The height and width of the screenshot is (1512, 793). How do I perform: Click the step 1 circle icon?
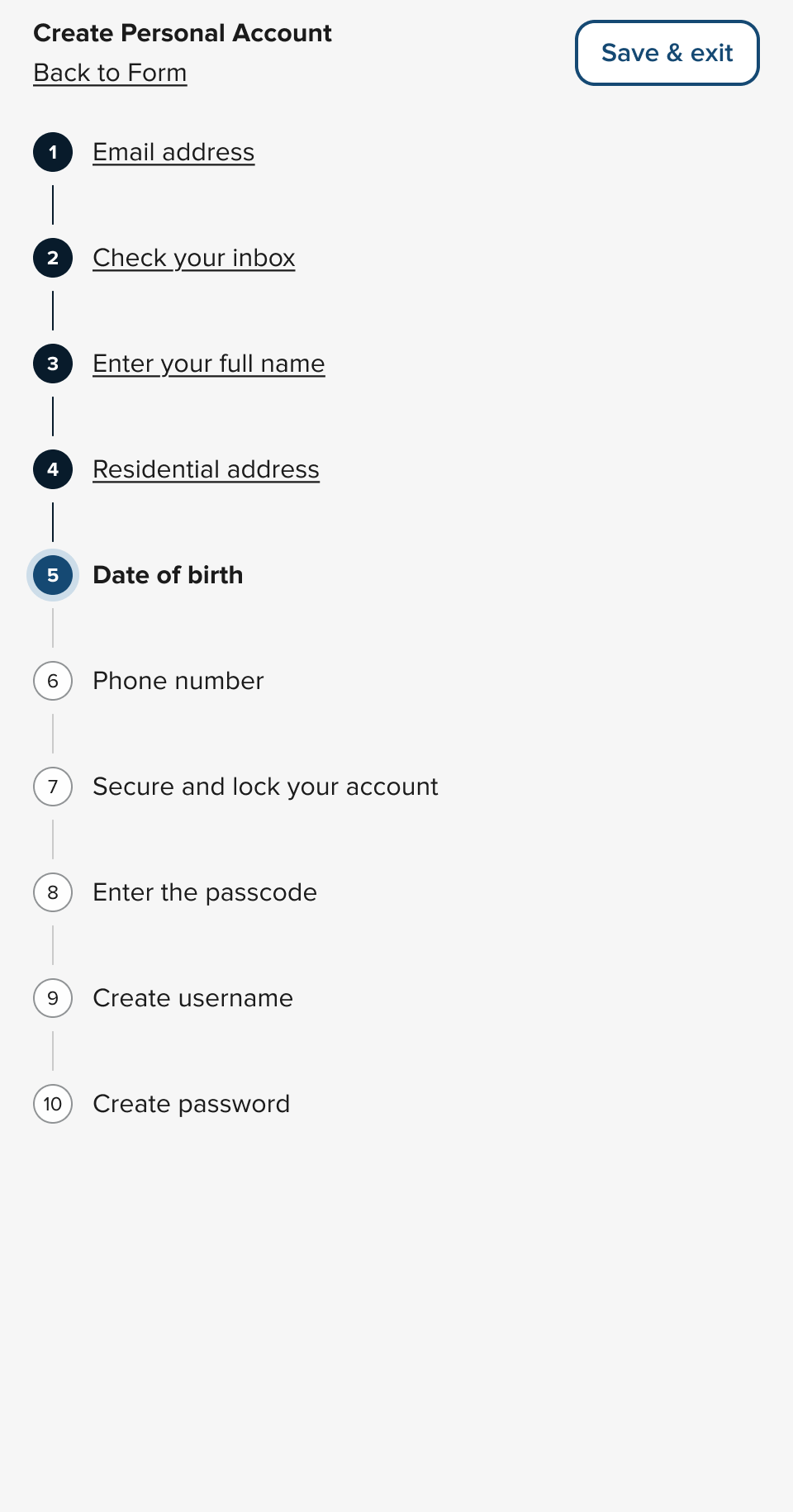pos(53,152)
